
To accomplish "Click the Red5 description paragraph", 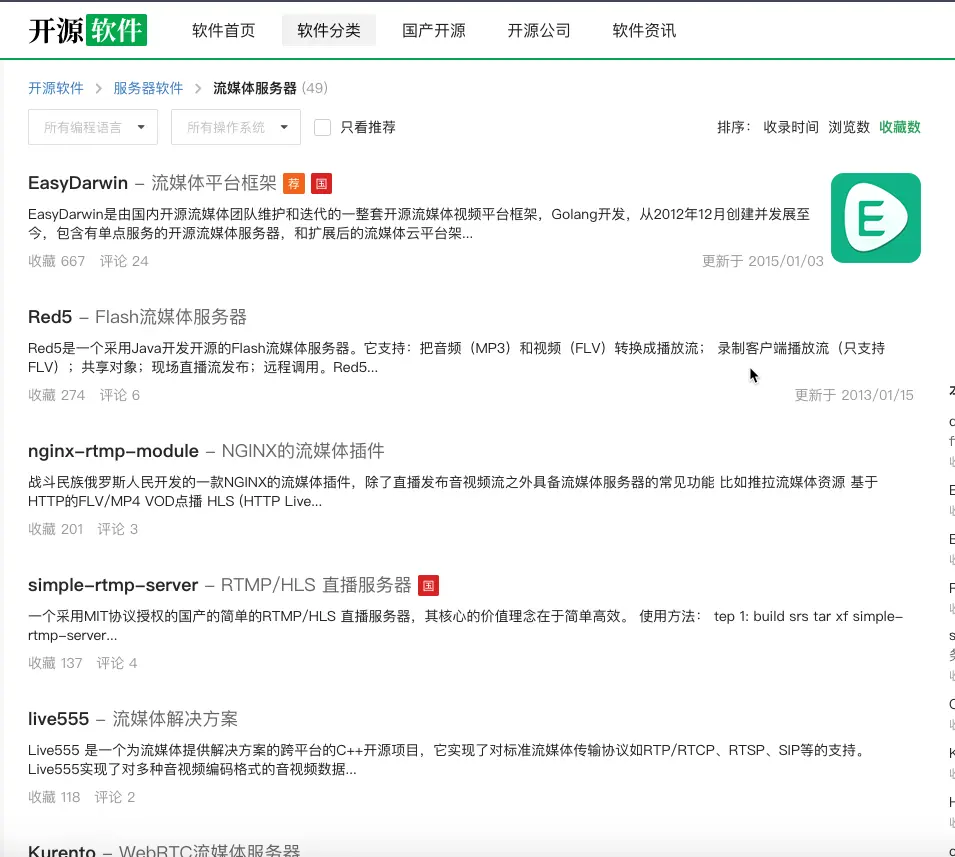I will [x=456, y=358].
